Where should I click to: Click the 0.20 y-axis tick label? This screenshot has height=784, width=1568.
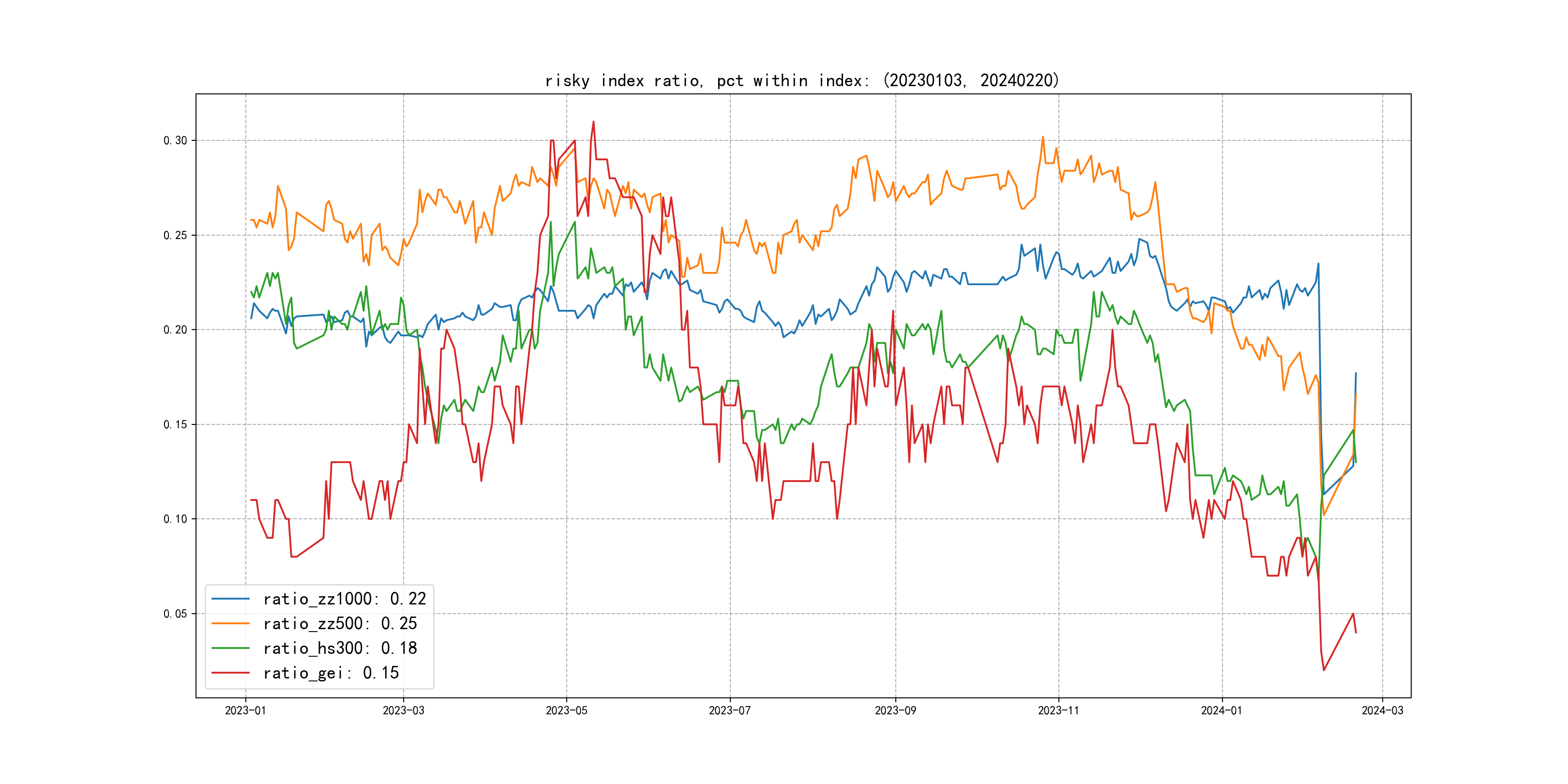click(x=175, y=330)
